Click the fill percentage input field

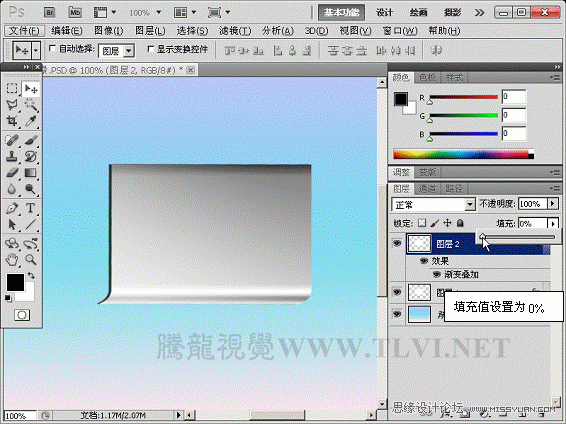pyautogui.click(x=533, y=224)
